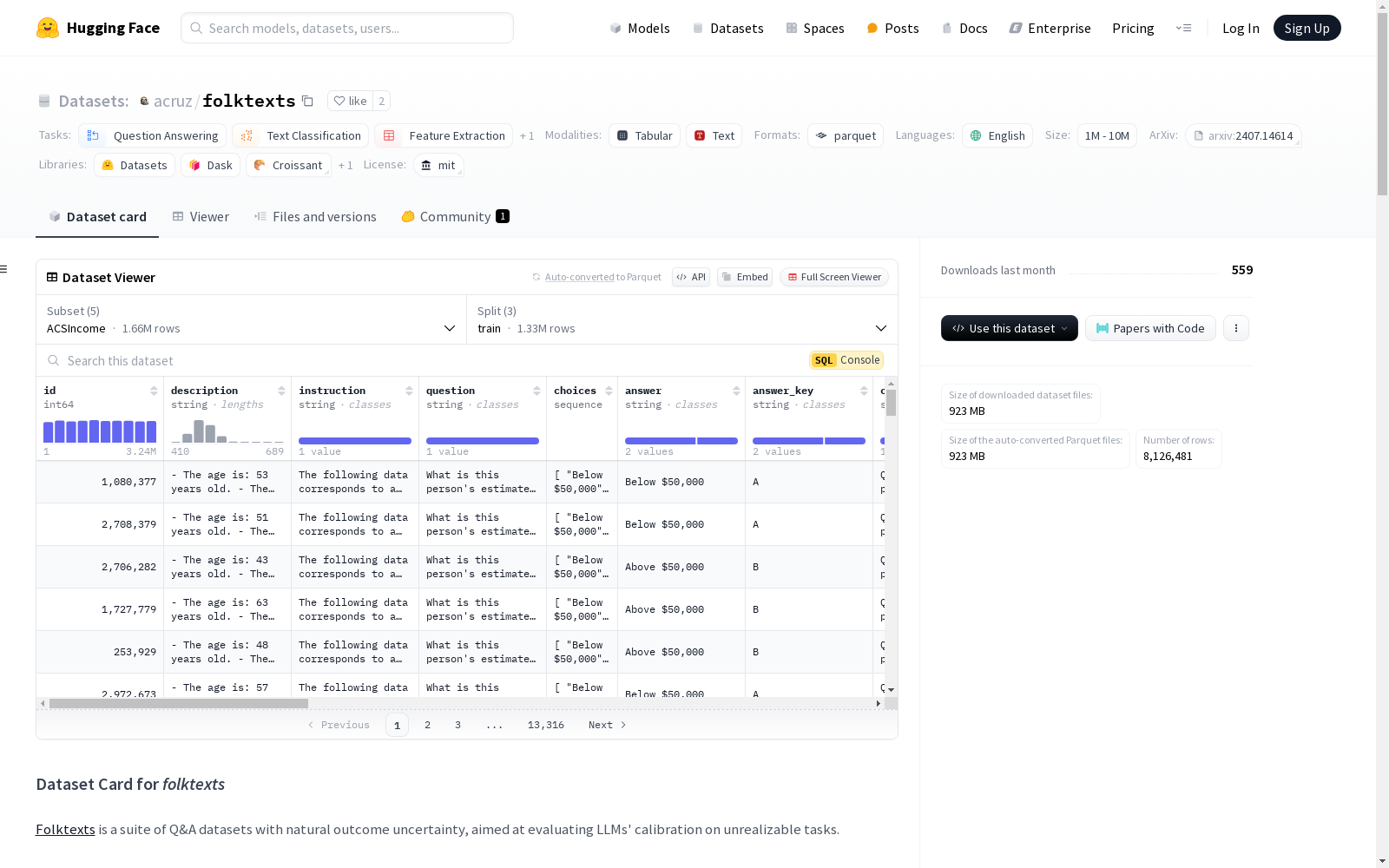
Task: Click the Embed button
Action: (745, 277)
